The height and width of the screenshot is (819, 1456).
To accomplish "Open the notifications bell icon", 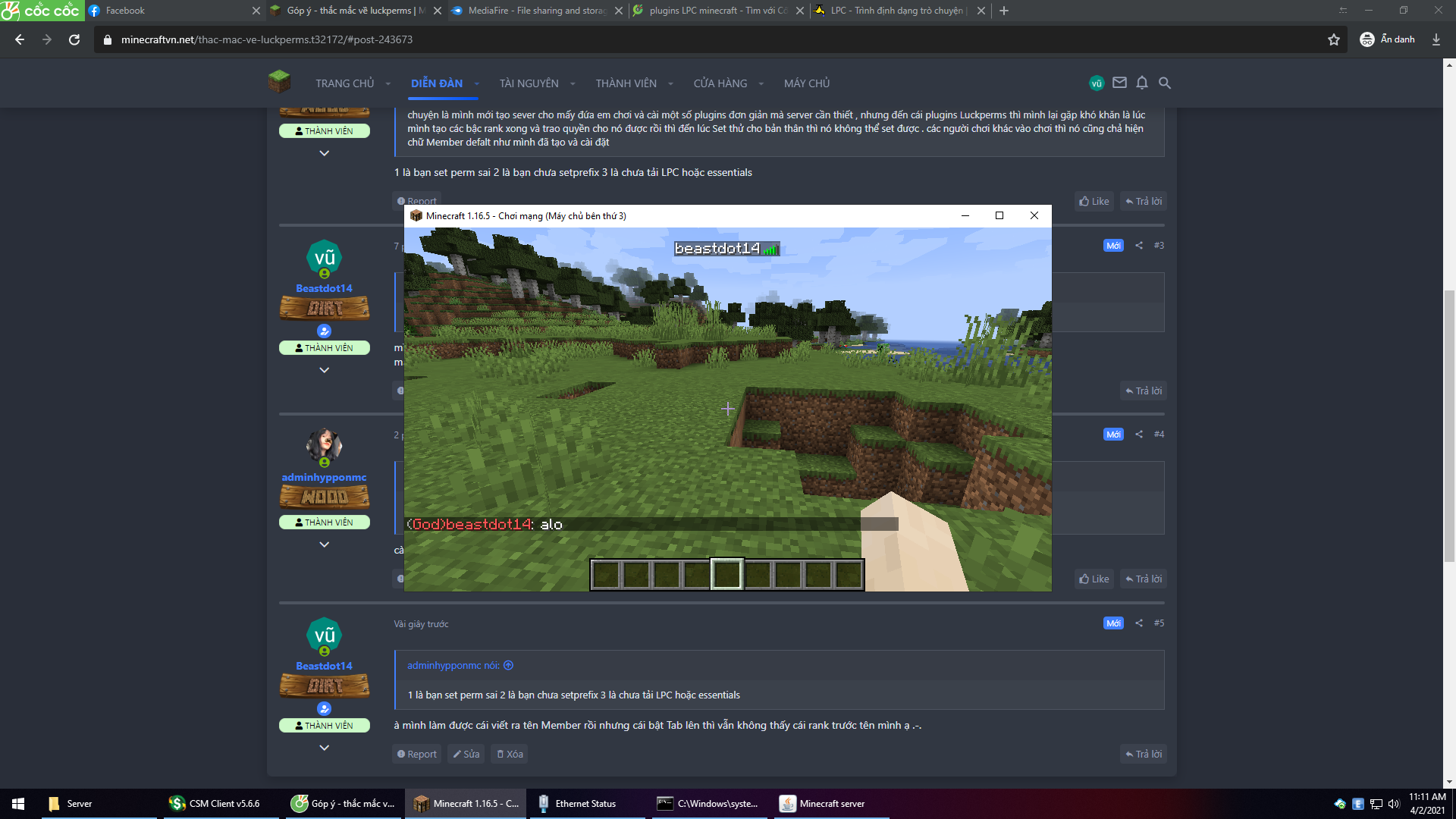I will pyautogui.click(x=1142, y=83).
